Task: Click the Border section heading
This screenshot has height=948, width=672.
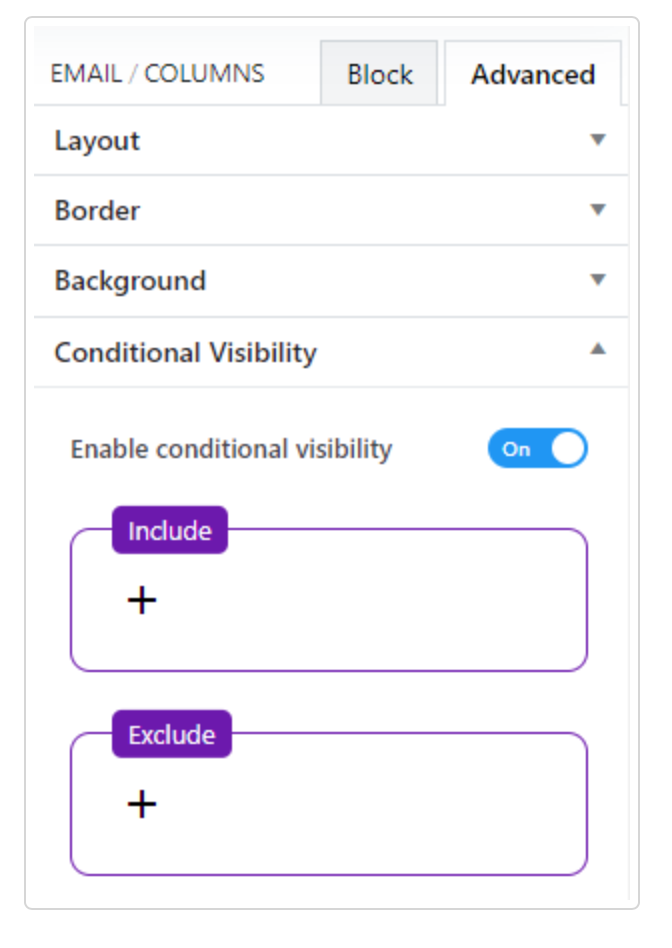Action: tap(97, 211)
